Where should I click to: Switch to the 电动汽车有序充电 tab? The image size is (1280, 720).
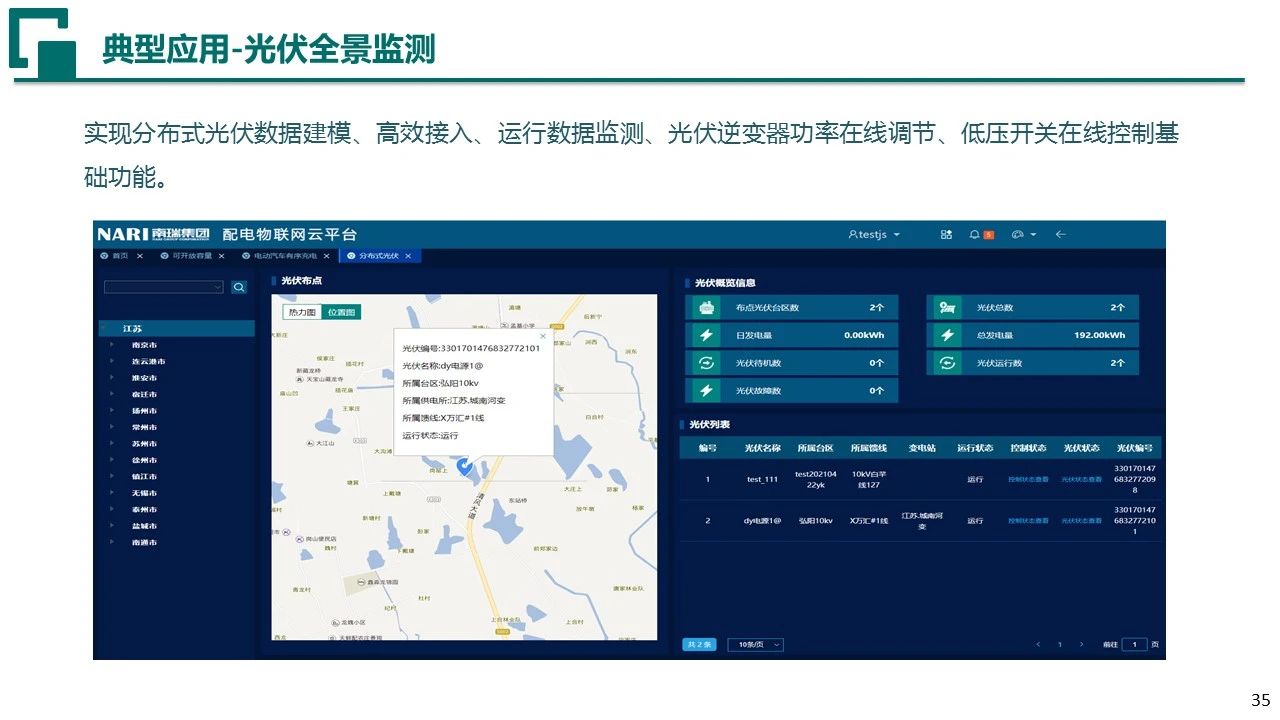(x=288, y=257)
